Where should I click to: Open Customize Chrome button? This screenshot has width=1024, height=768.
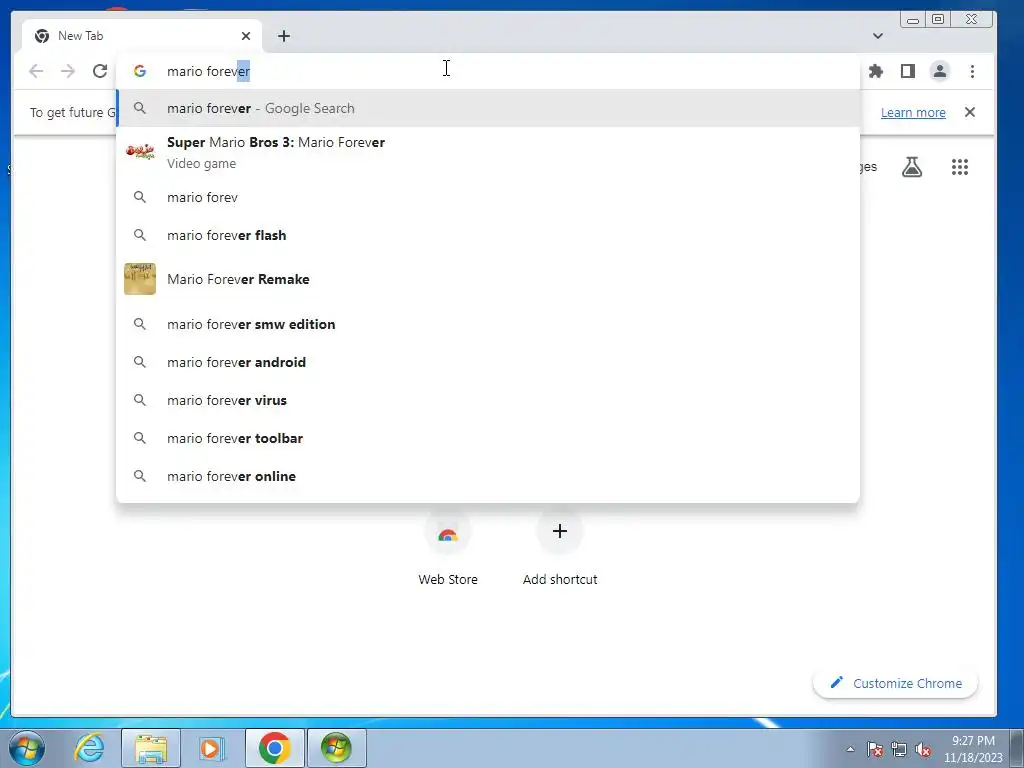point(895,683)
